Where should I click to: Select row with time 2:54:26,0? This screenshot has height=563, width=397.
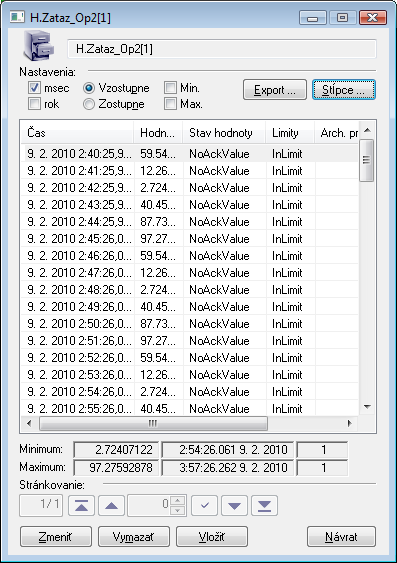[x=190, y=391]
